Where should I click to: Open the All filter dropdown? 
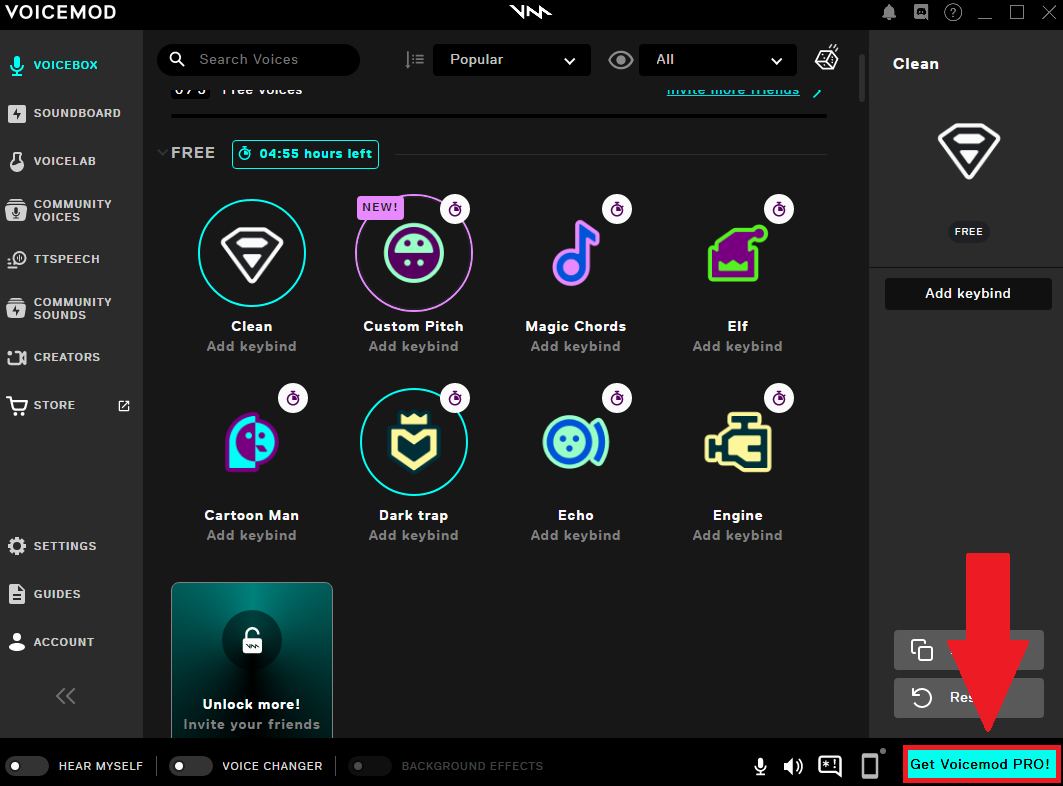pos(718,60)
